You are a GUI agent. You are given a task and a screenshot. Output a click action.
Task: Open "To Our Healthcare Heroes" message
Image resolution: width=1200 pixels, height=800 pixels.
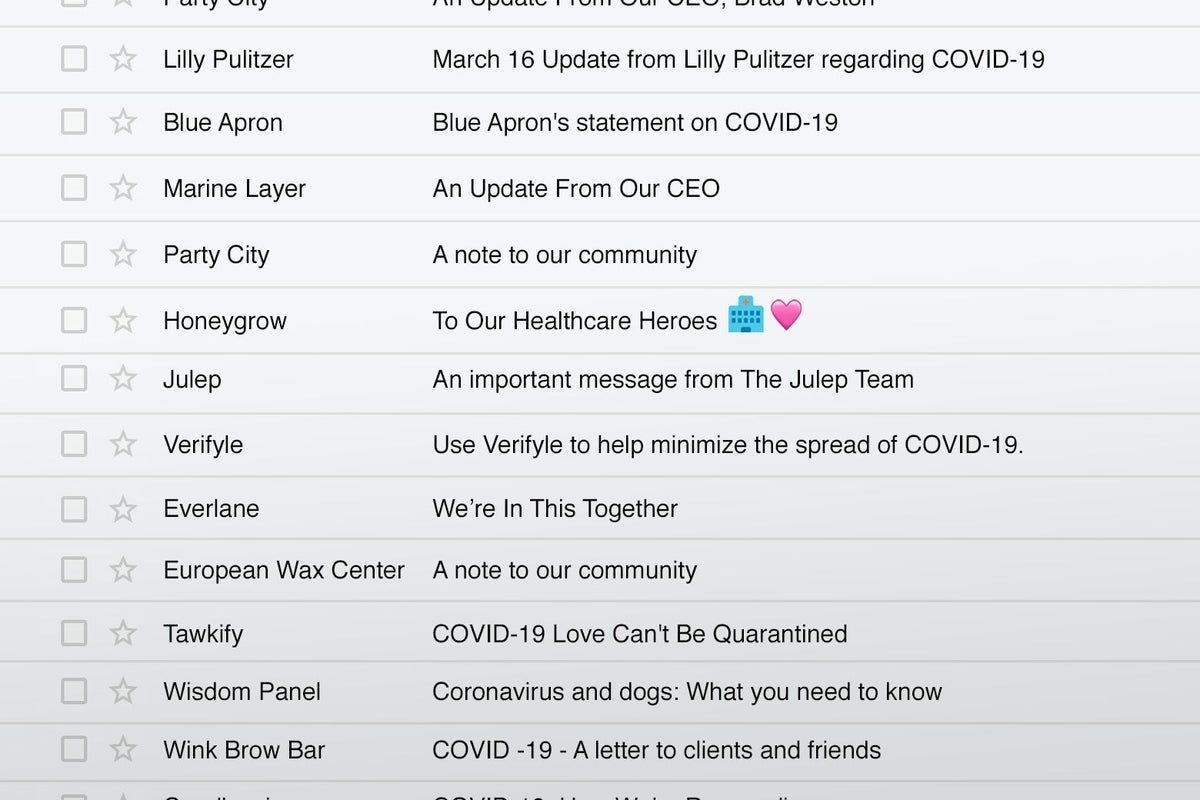tap(575, 320)
